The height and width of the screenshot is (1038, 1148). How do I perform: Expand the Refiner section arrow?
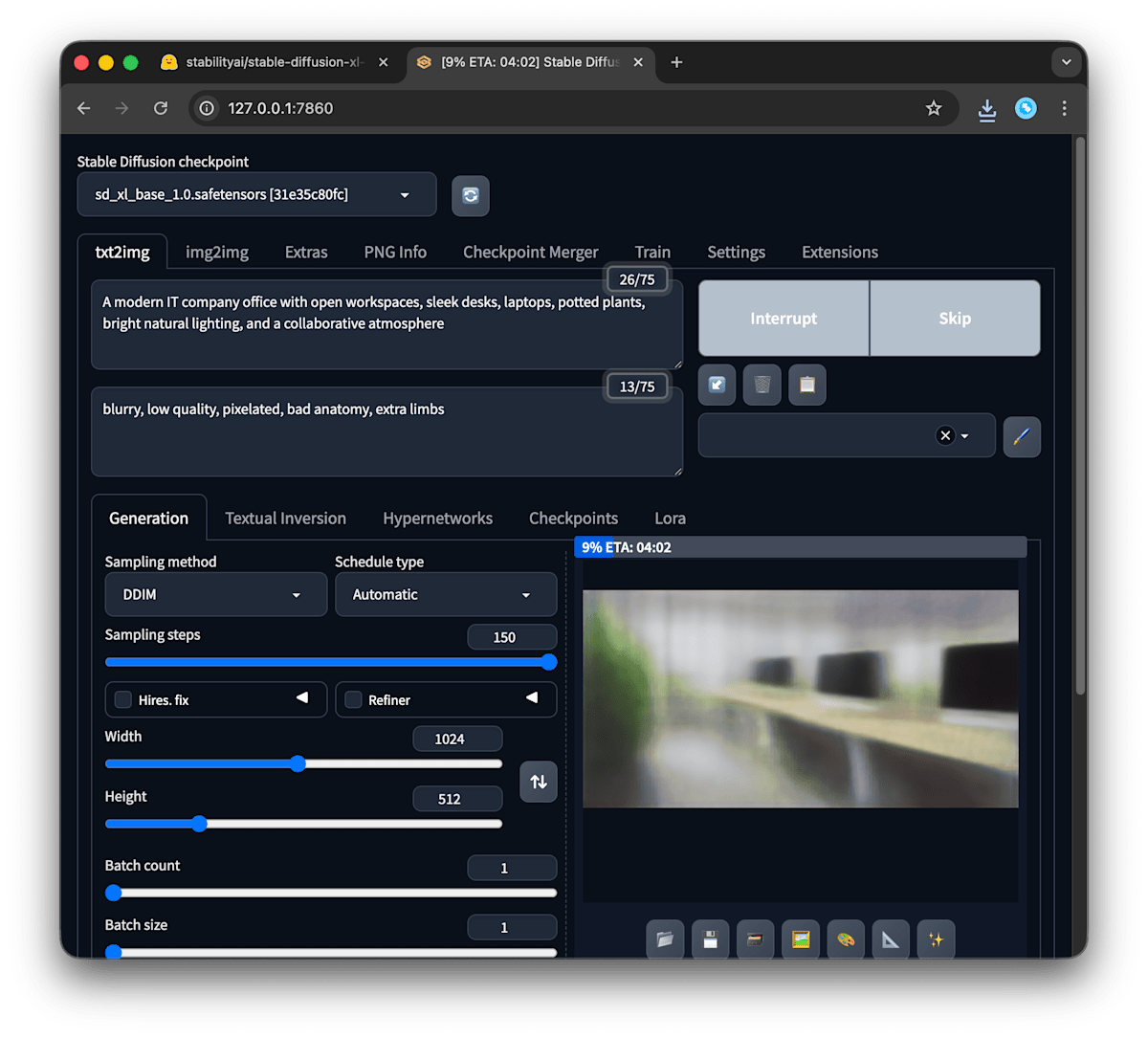point(532,697)
